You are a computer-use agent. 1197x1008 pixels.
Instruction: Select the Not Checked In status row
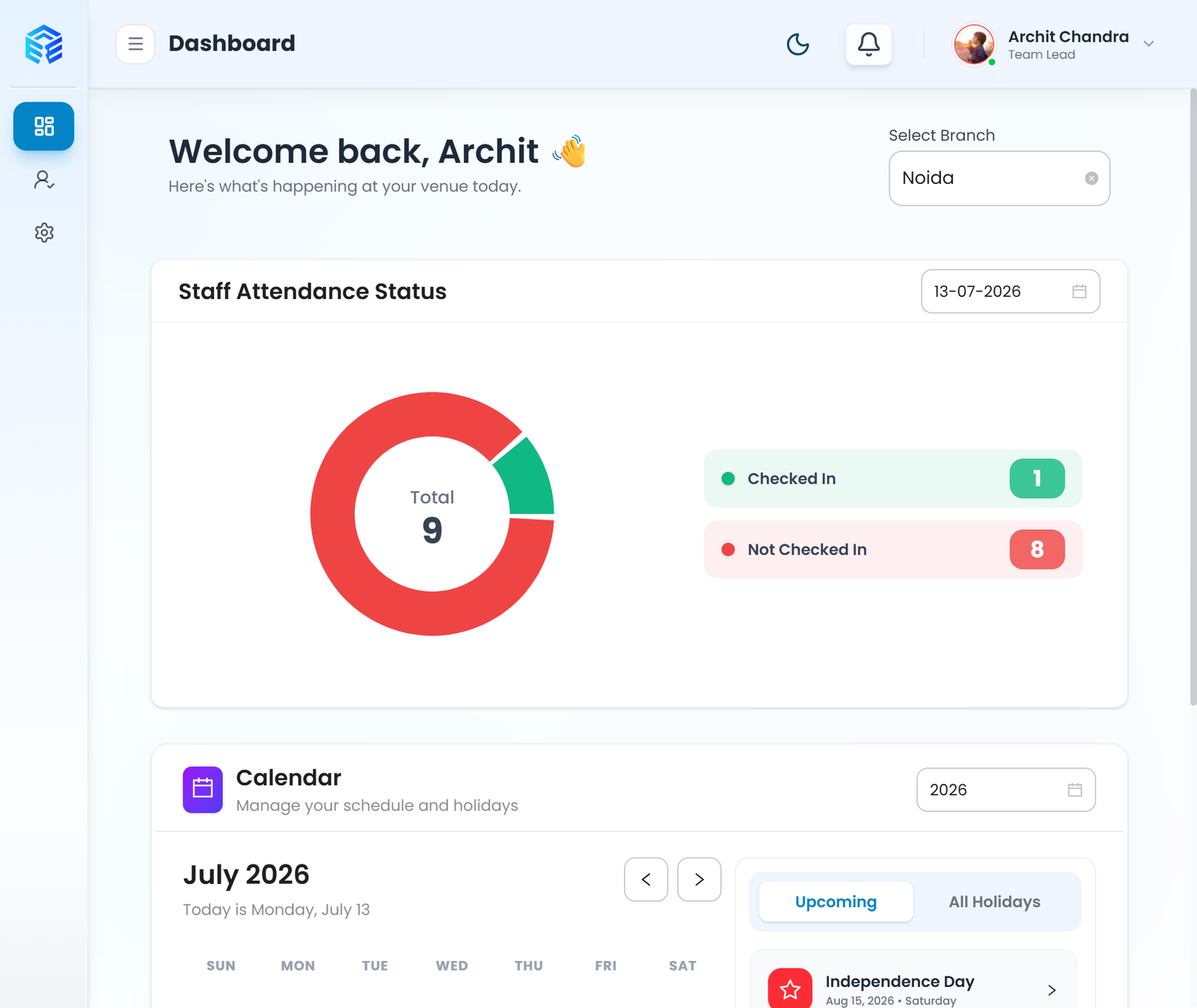tap(893, 550)
